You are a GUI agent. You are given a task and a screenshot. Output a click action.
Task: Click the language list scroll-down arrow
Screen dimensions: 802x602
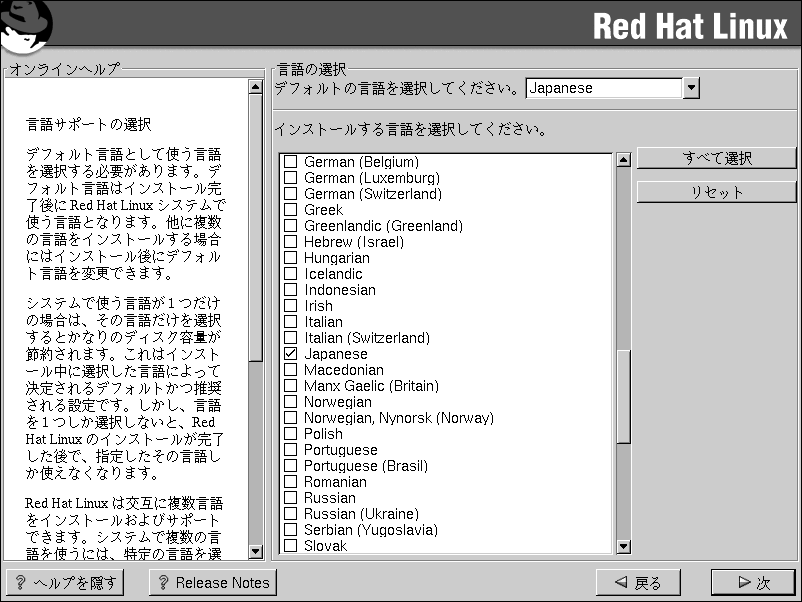click(624, 546)
